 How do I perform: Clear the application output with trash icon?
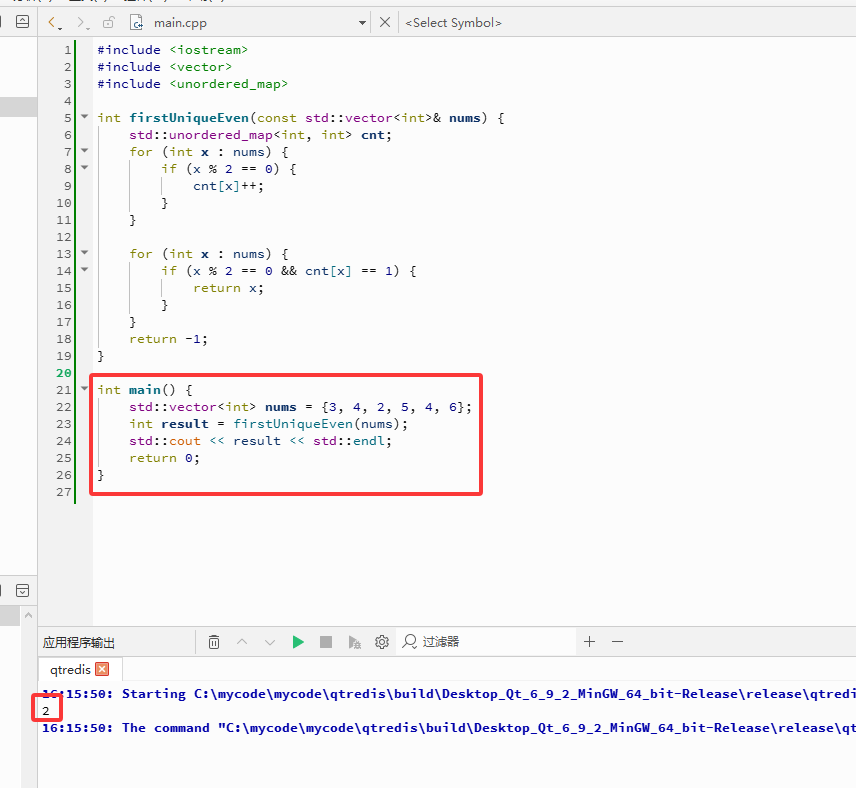(x=214, y=642)
